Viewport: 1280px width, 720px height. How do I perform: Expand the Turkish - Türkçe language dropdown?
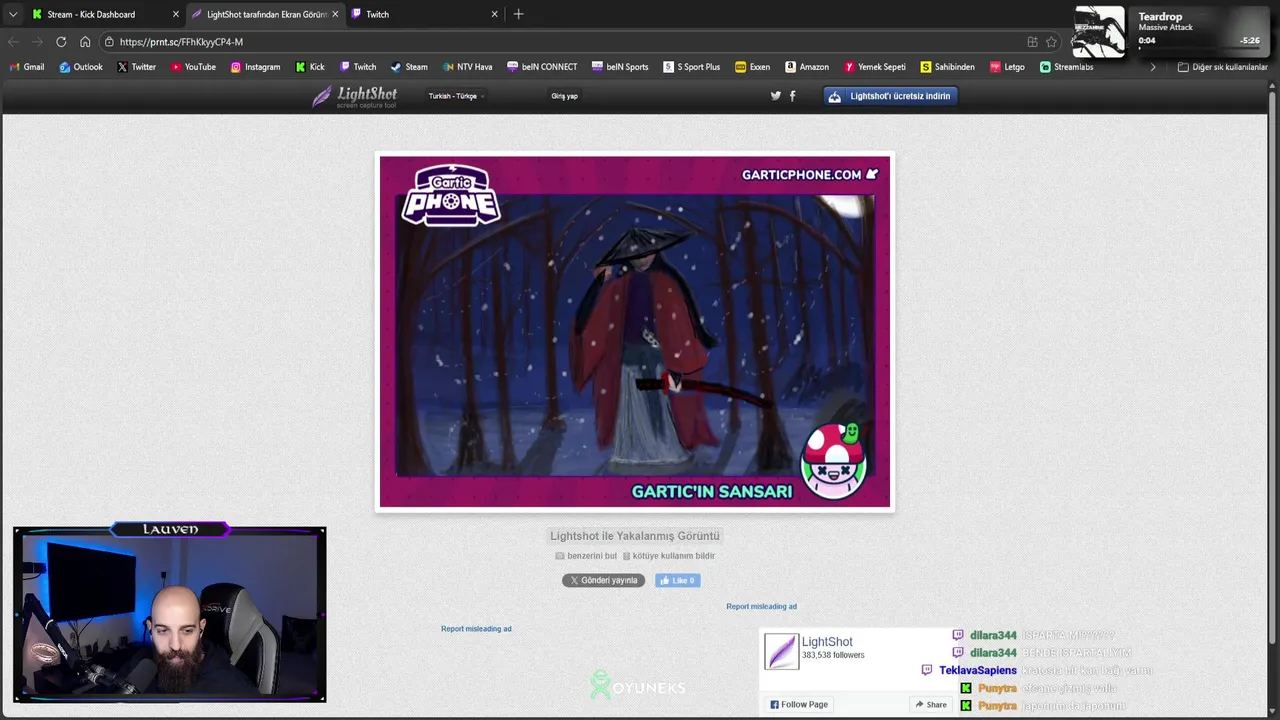click(x=456, y=96)
